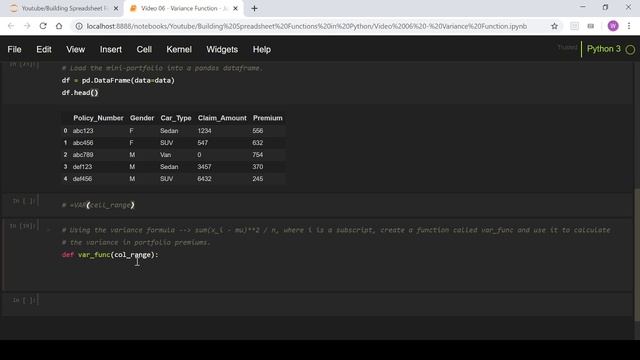
Task: Open the View menu
Action: click(76, 49)
